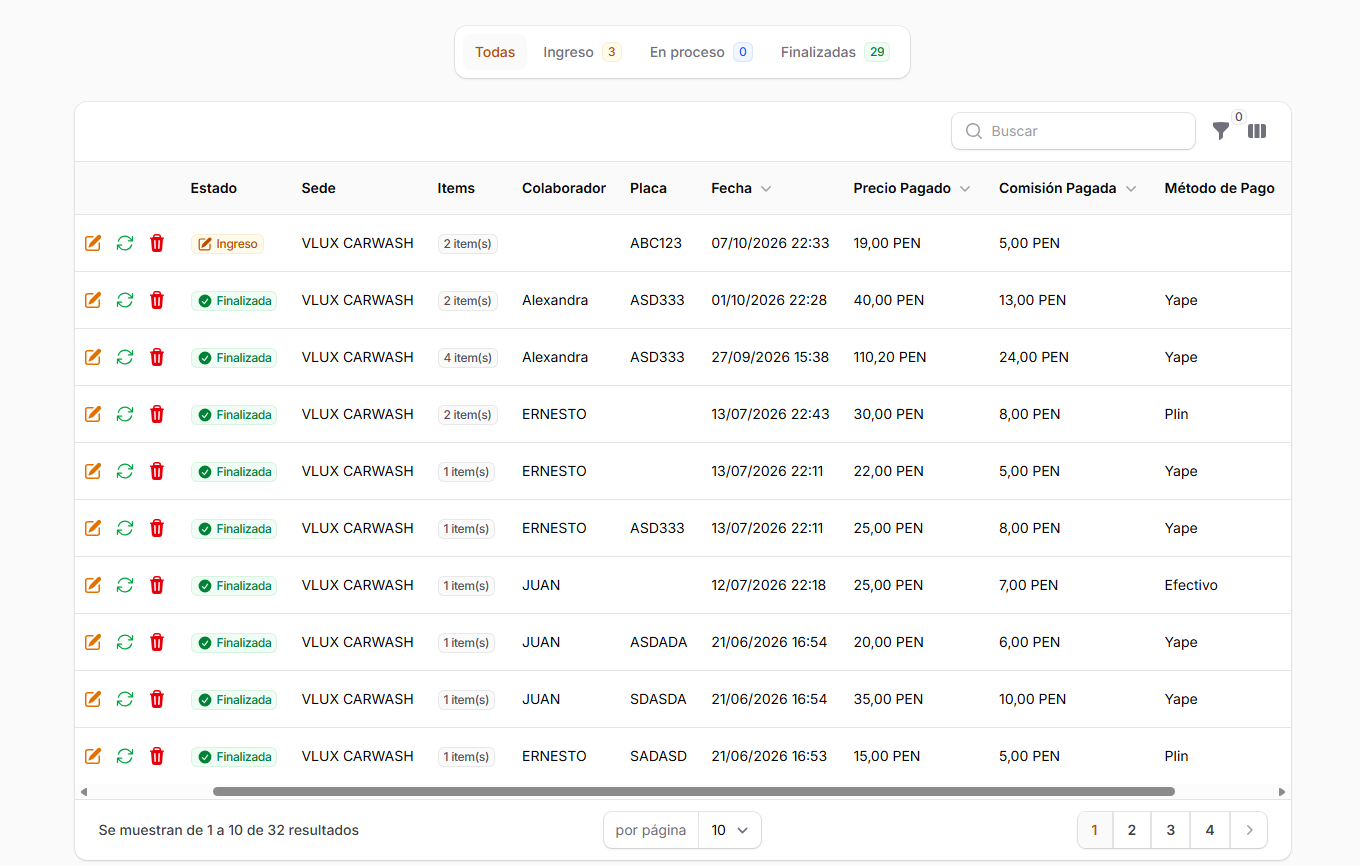Viewport: 1360px width, 866px height.
Task: Change status of the ASDADA order
Action: (x=125, y=642)
